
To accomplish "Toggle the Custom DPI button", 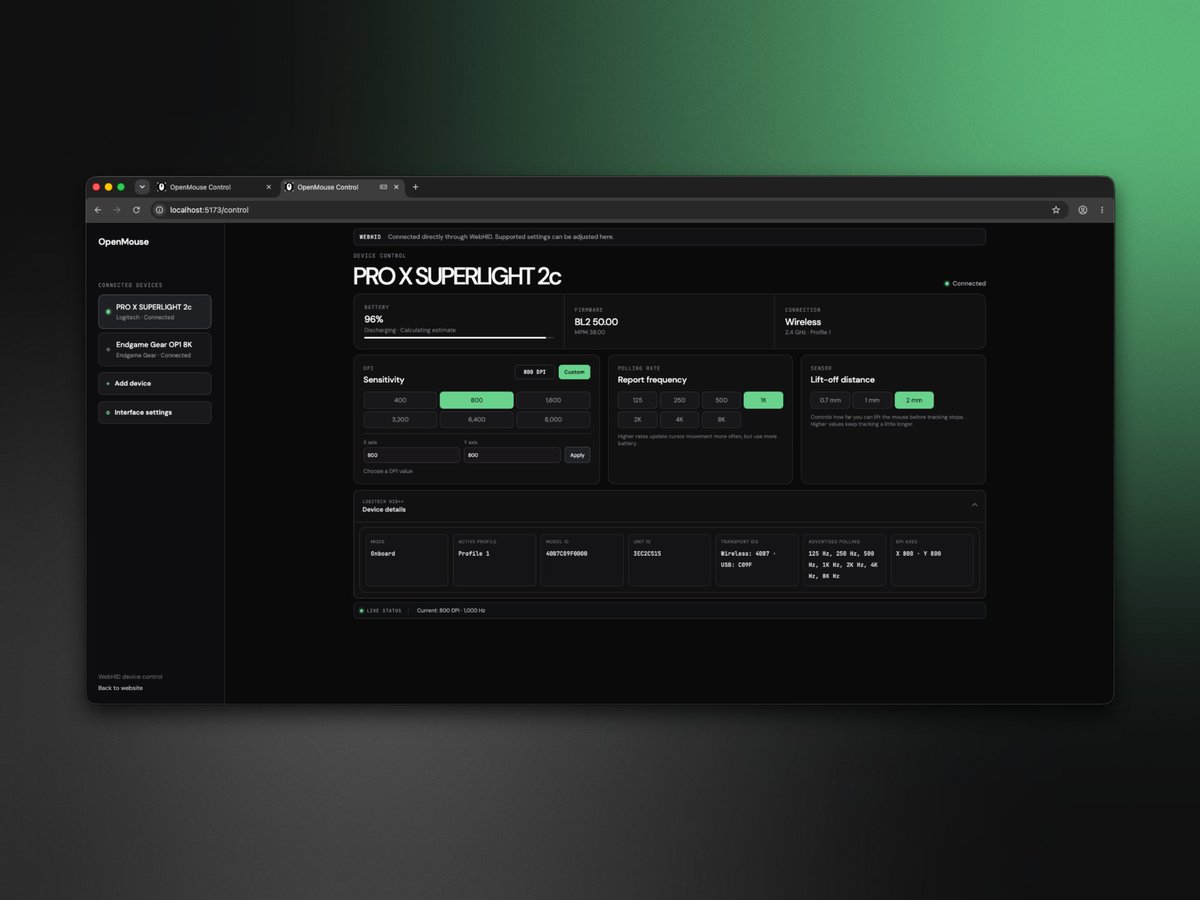I will coord(574,372).
